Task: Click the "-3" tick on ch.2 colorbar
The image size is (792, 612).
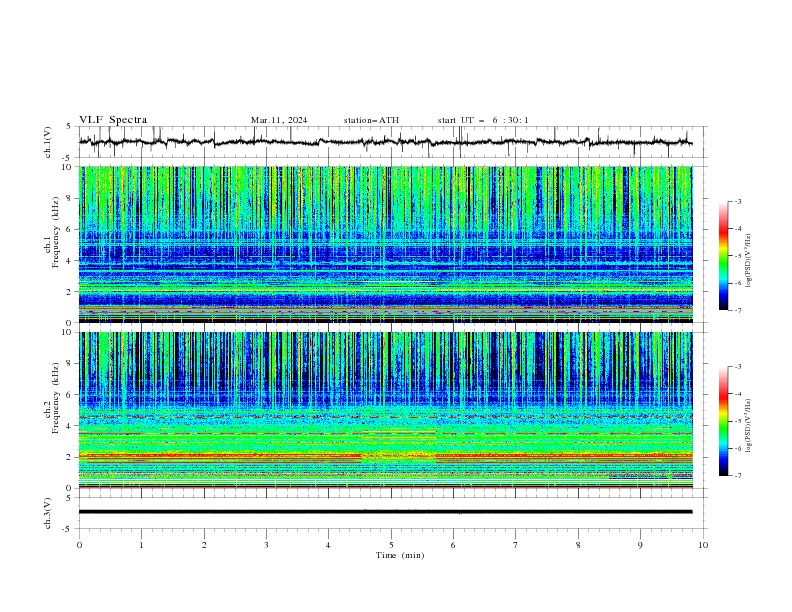Action: point(738,367)
